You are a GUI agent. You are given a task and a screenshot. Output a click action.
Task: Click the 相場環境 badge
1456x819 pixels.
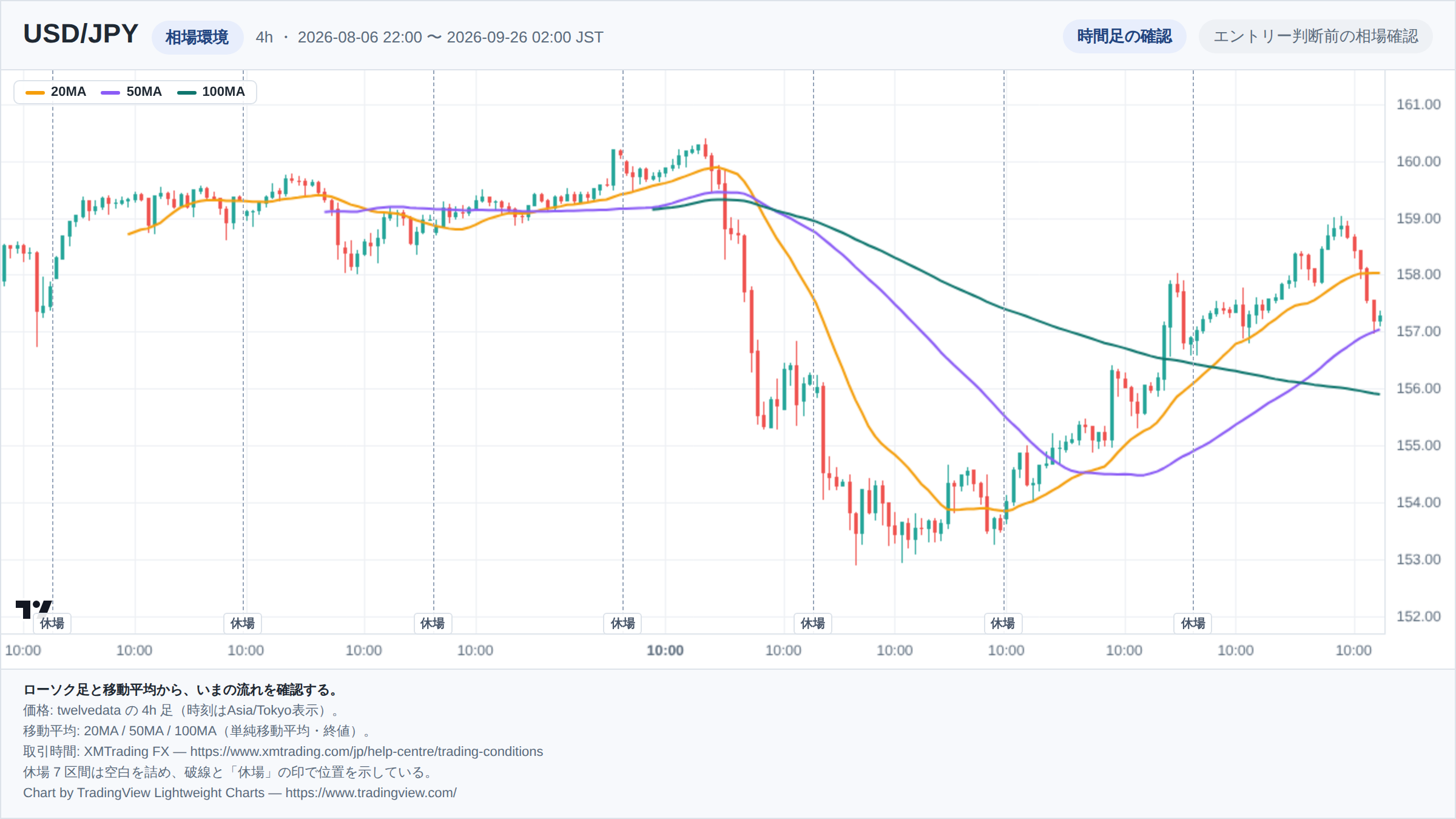point(197,38)
